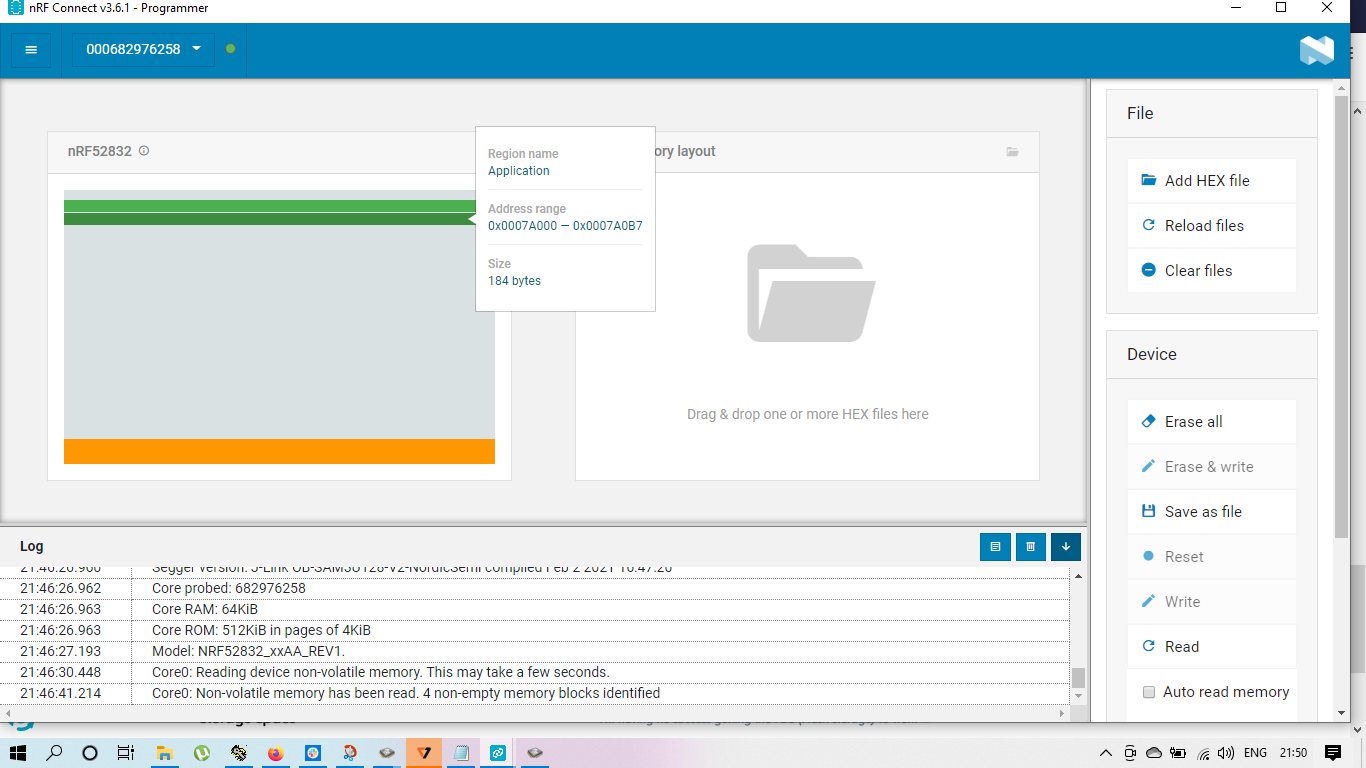Show hidden system tray icons
Screen dimensions: 1366x768
pos(1106,753)
